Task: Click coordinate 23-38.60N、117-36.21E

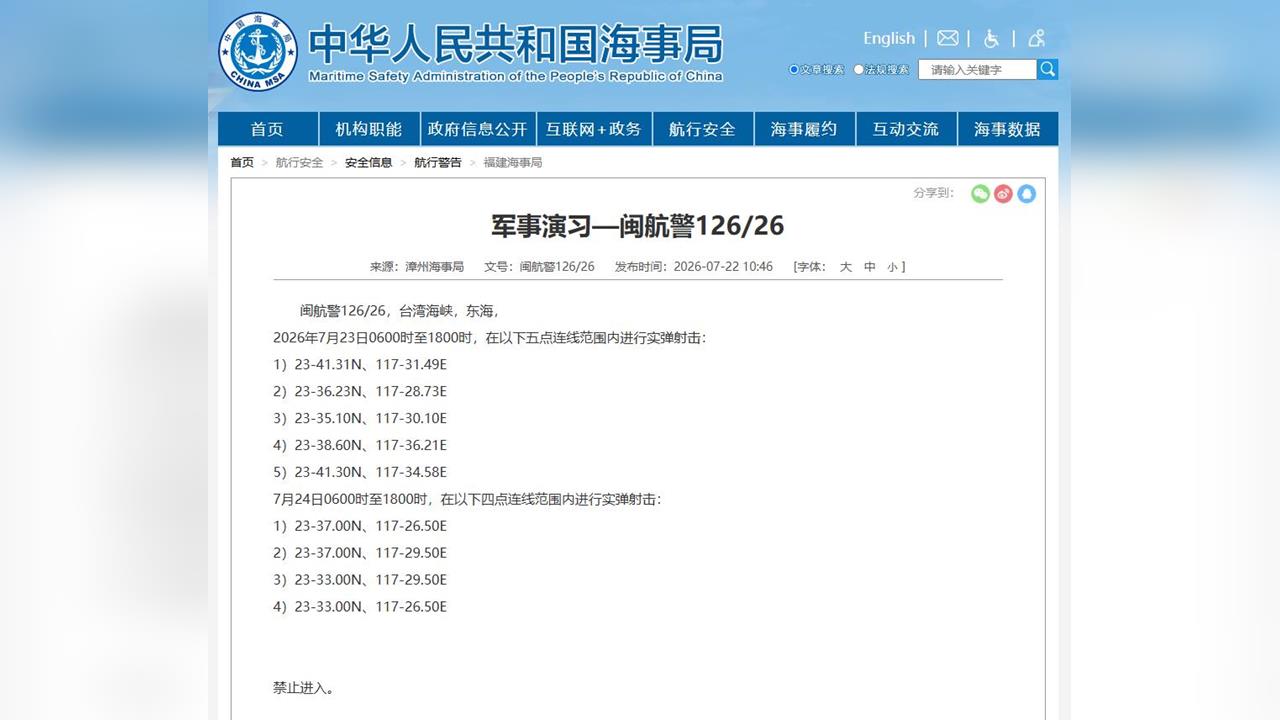Action: pyautogui.click(x=371, y=446)
